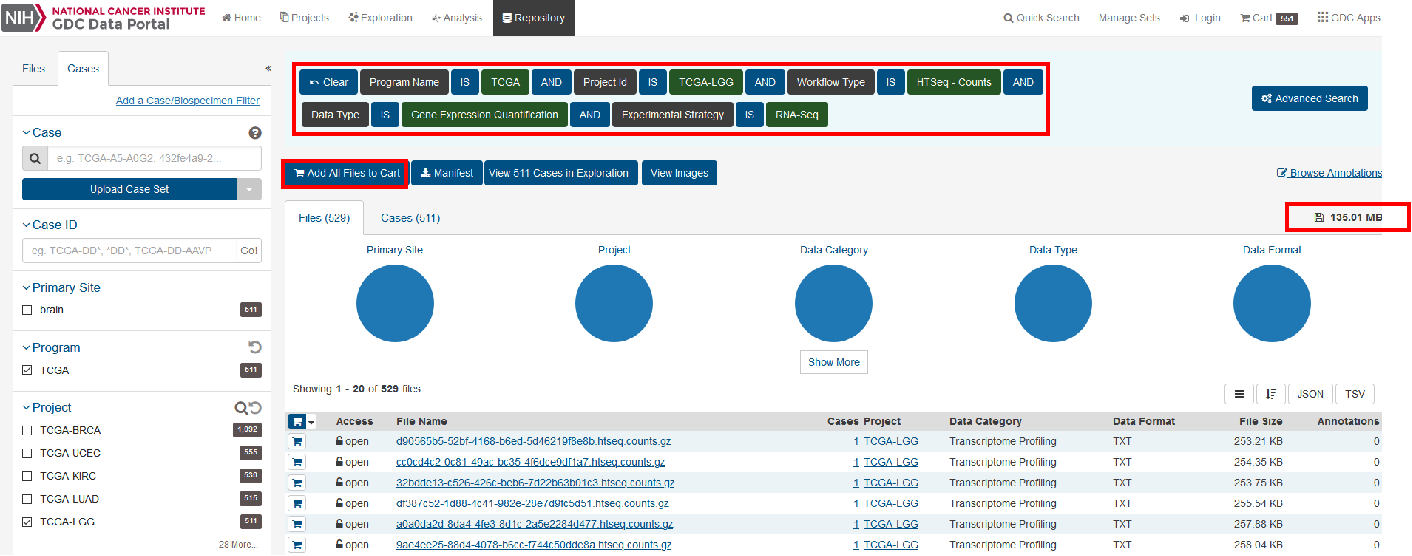Remove the TCGA-LGG value filter chip
The width and height of the screenshot is (1412, 556).
click(x=706, y=82)
